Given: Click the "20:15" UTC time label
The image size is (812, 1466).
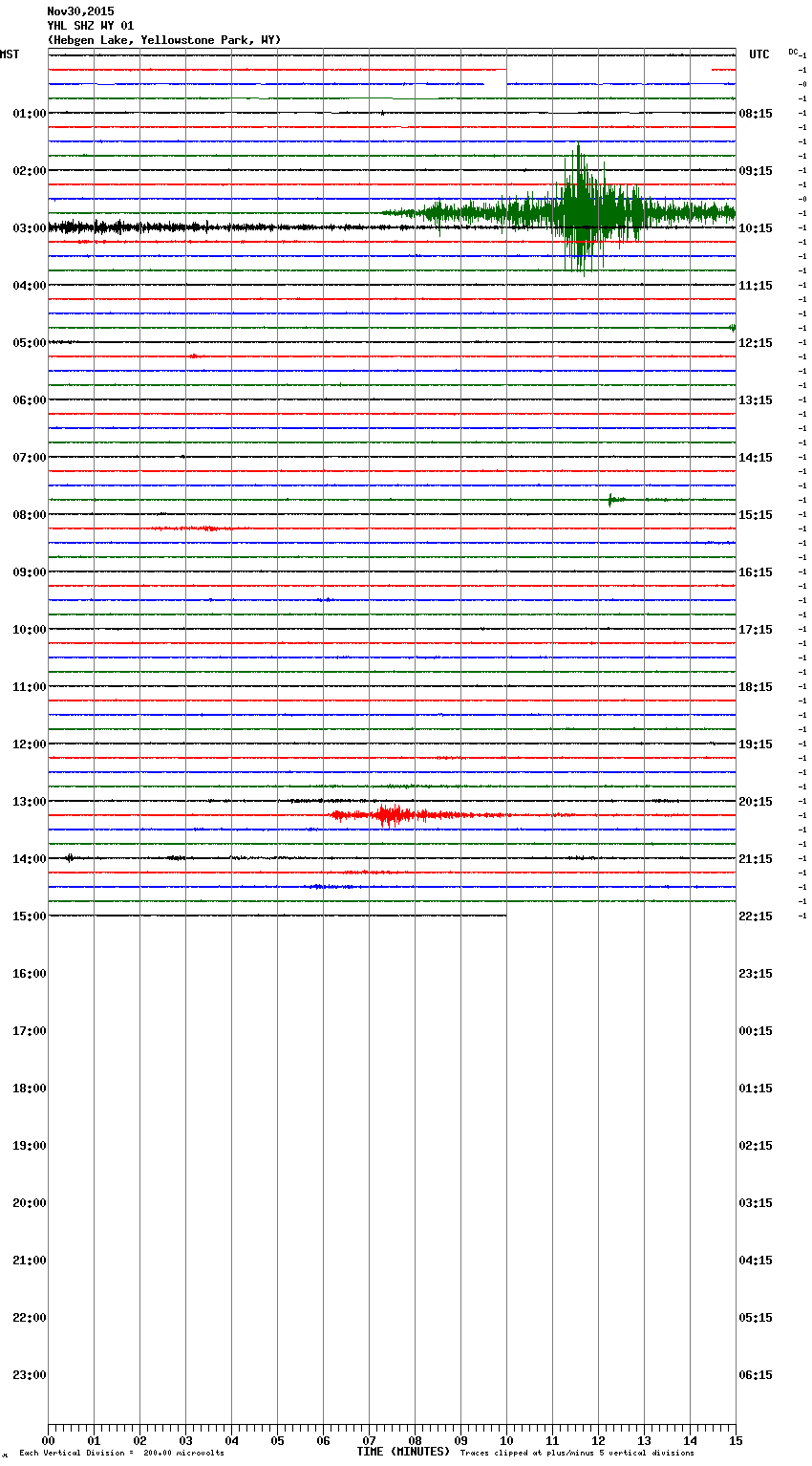Looking at the screenshot, I should 756,802.
